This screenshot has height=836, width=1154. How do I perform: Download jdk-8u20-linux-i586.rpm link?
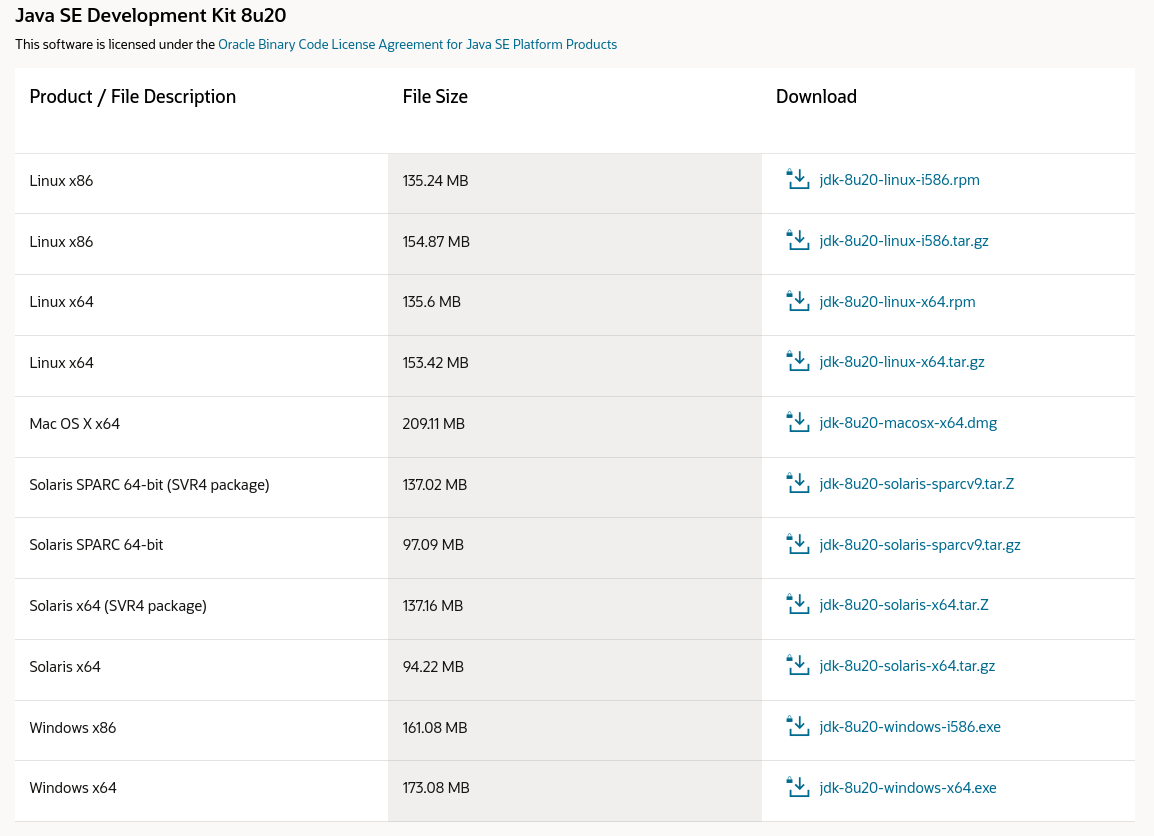tap(899, 180)
